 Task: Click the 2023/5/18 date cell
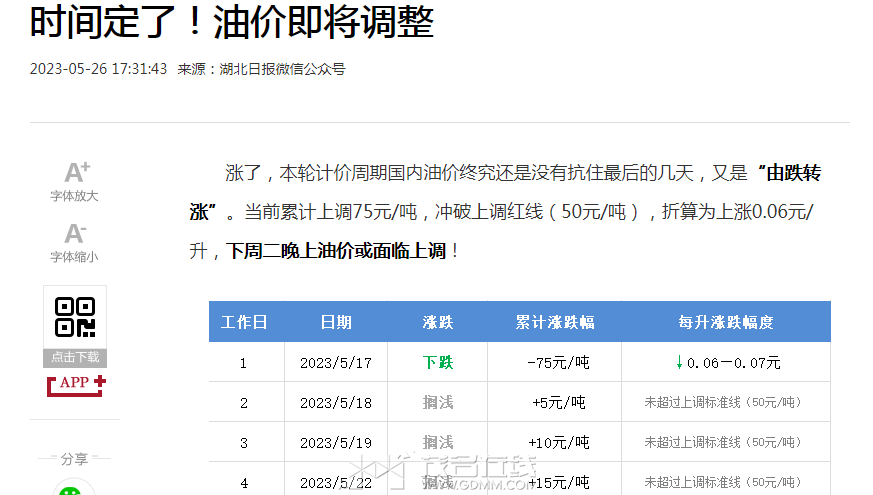click(336, 403)
